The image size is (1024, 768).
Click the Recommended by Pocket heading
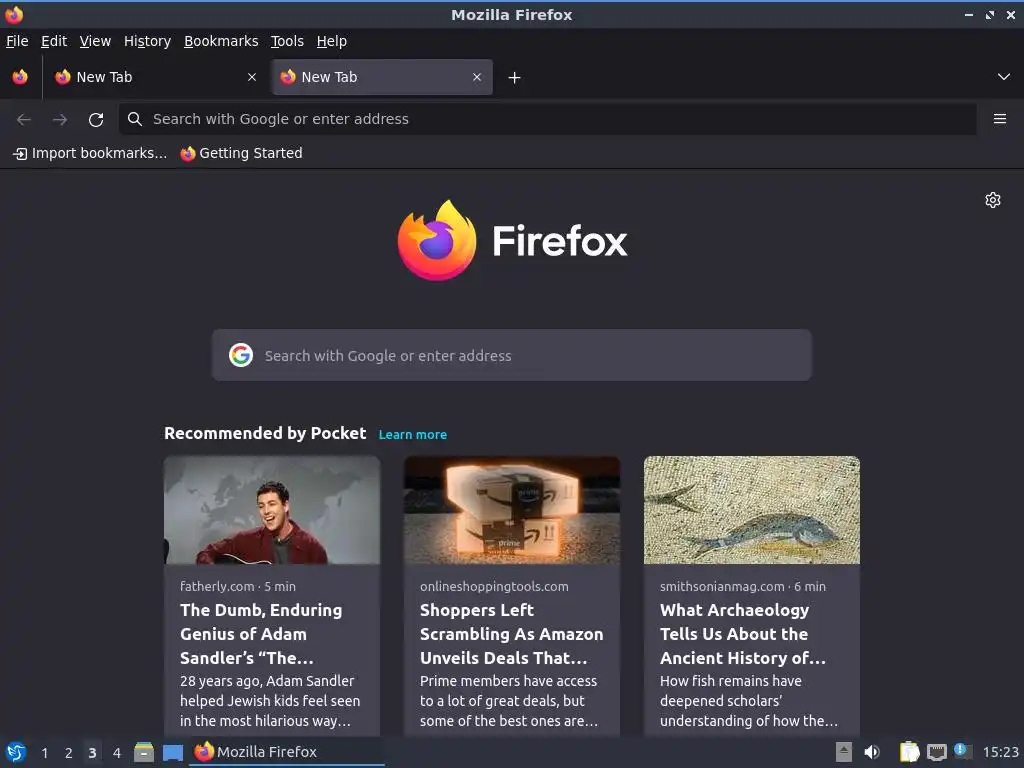[265, 434]
